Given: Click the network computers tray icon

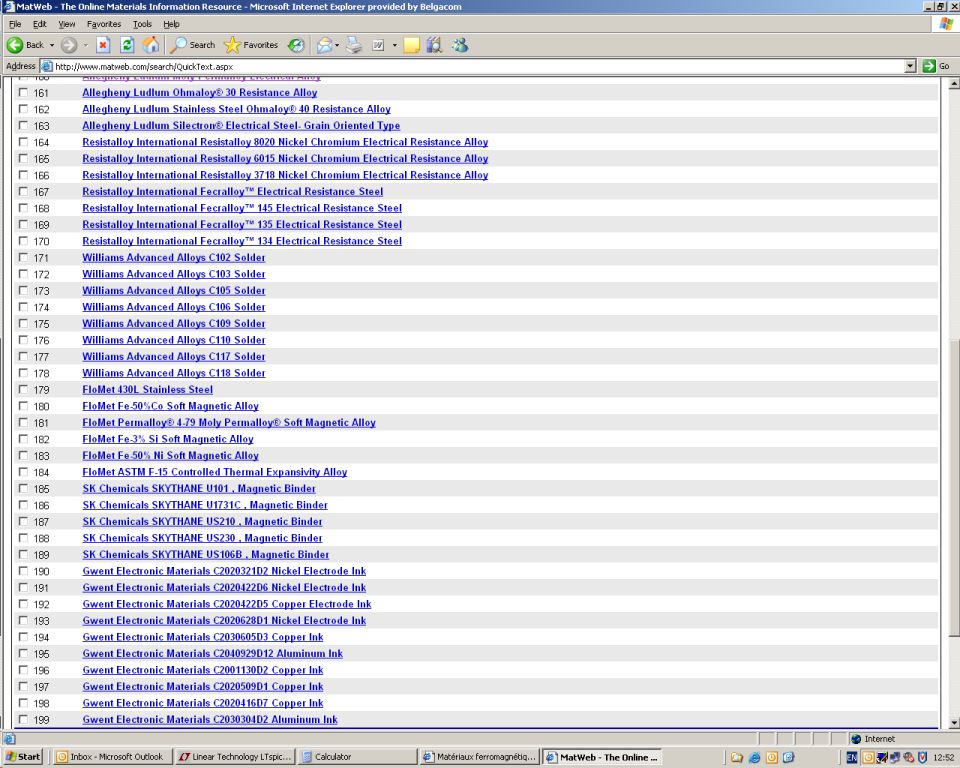Looking at the screenshot, I should coord(895,758).
